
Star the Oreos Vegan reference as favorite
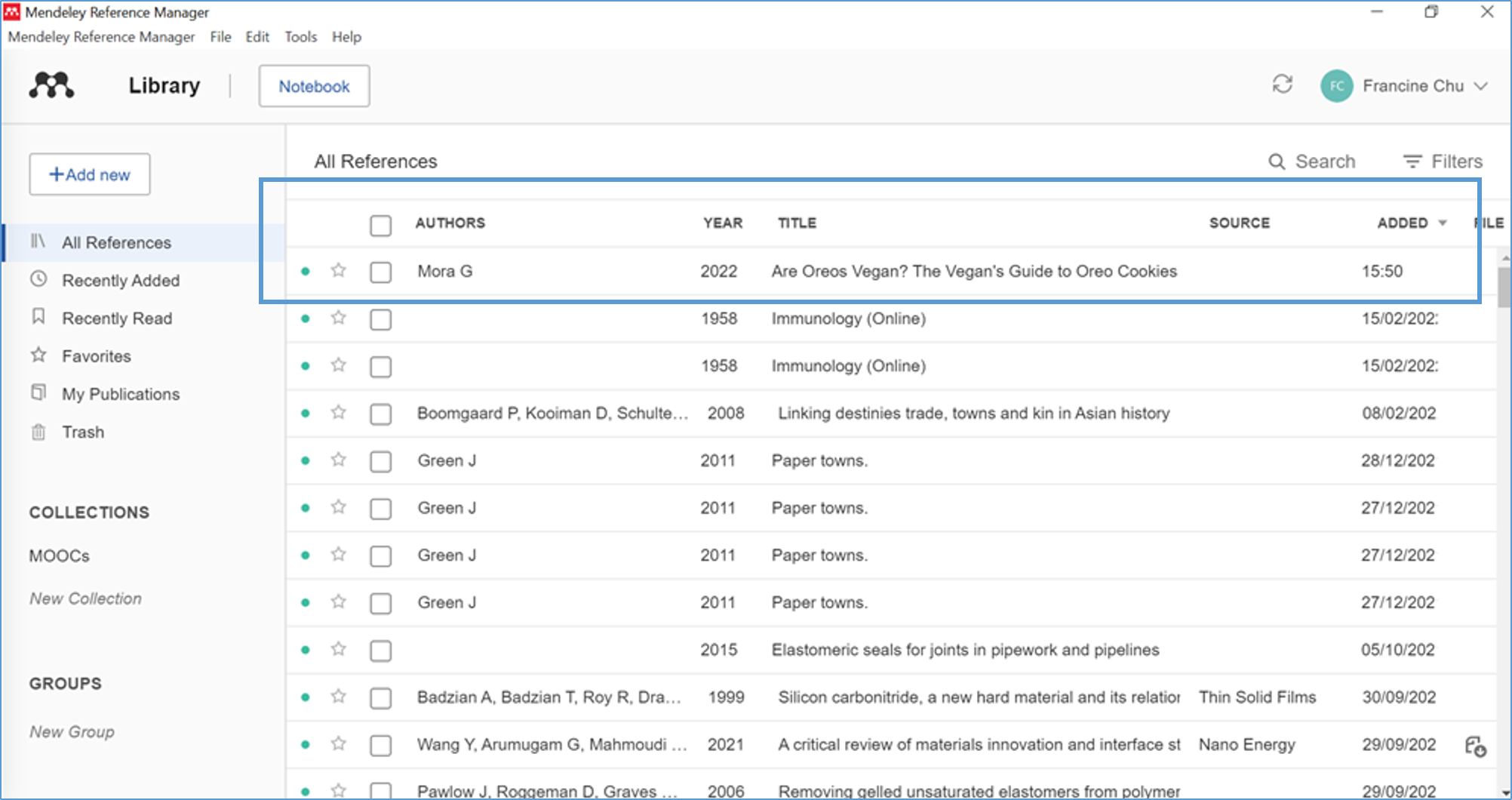(338, 271)
